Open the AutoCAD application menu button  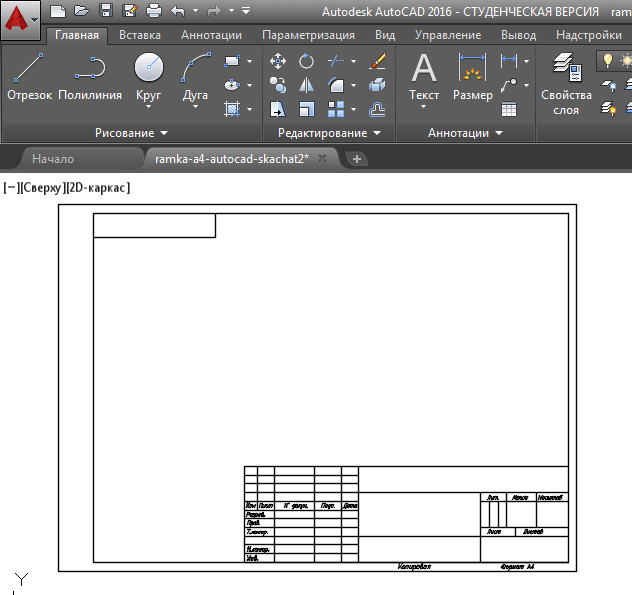click(21, 19)
